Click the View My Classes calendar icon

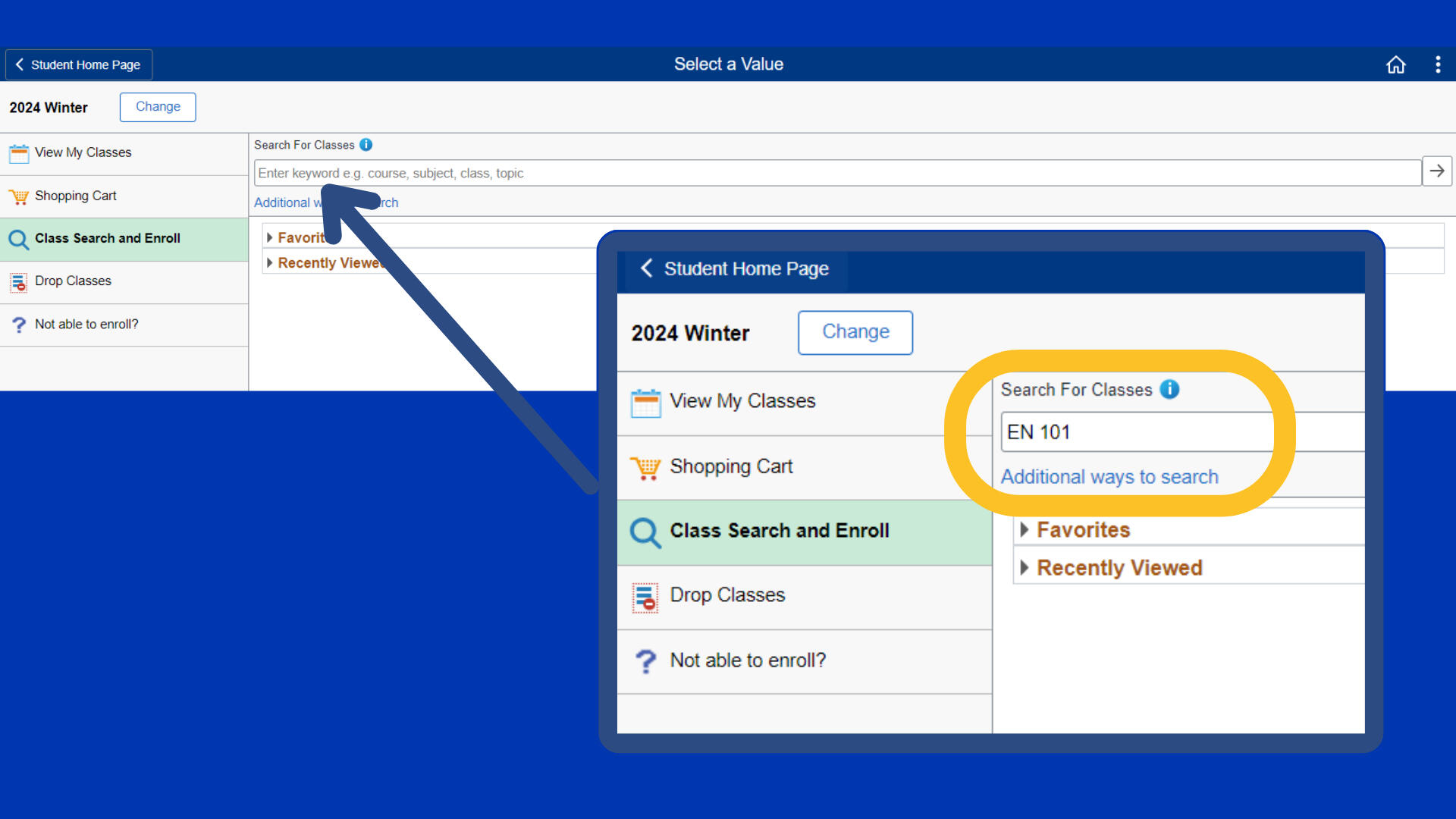[x=19, y=153]
